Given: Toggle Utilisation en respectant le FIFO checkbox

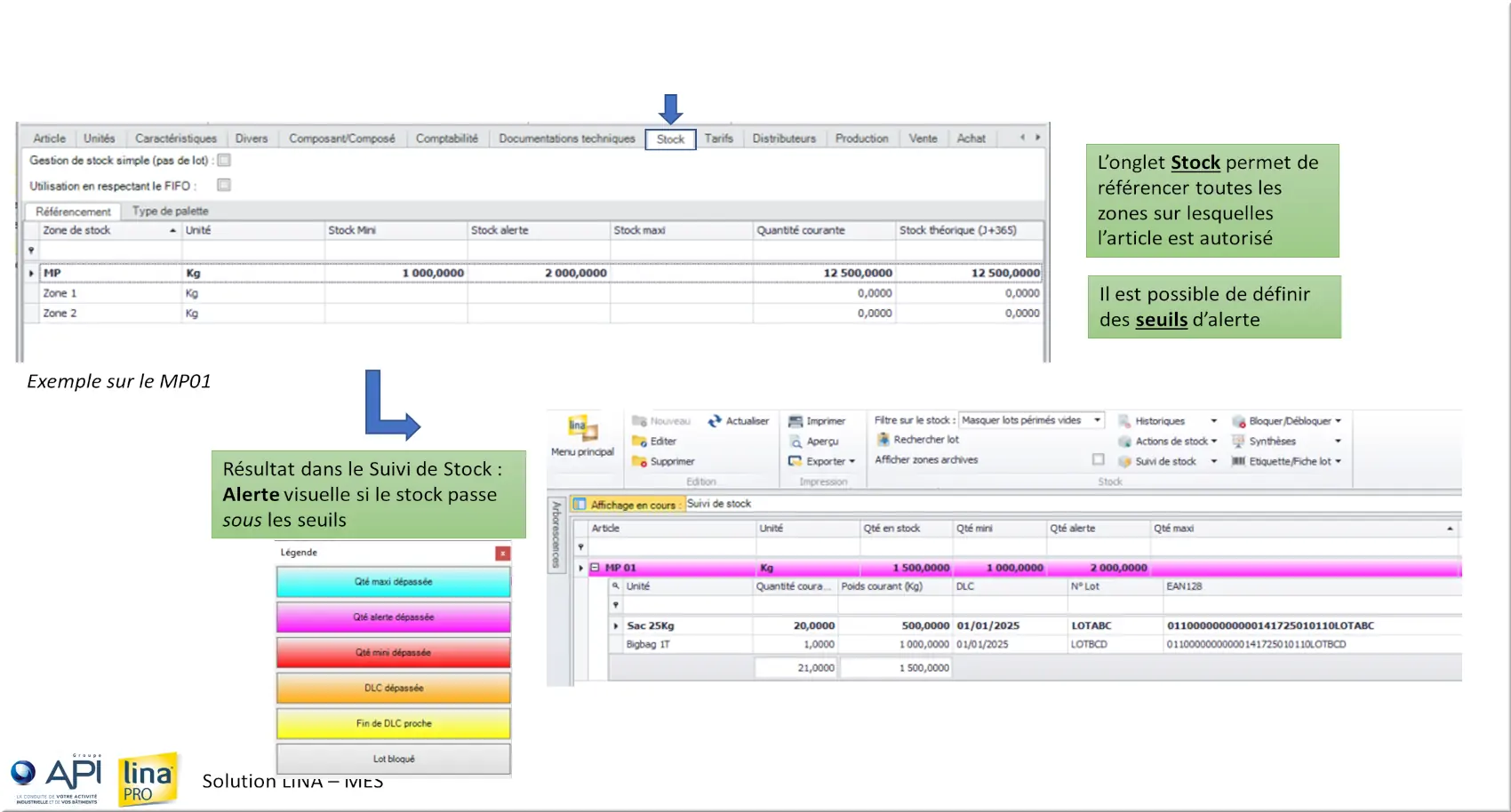Looking at the screenshot, I should [x=225, y=186].
